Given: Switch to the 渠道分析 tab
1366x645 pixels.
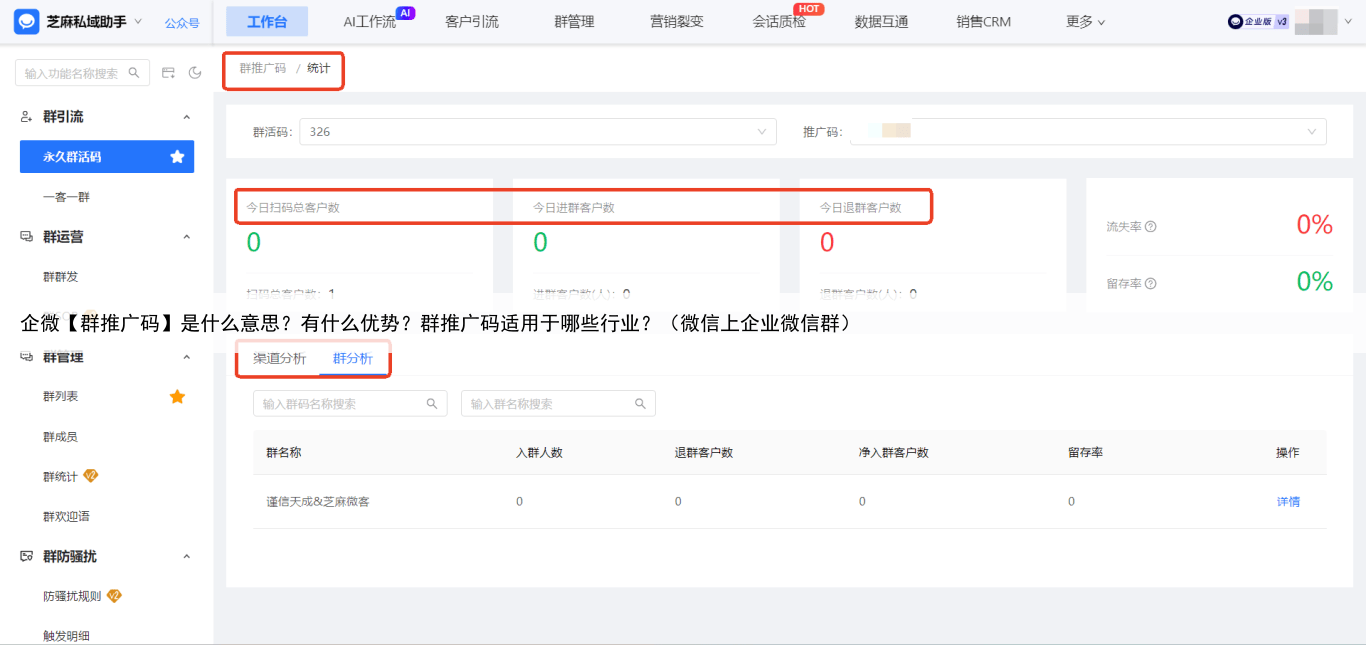Looking at the screenshot, I should click(x=279, y=358).
